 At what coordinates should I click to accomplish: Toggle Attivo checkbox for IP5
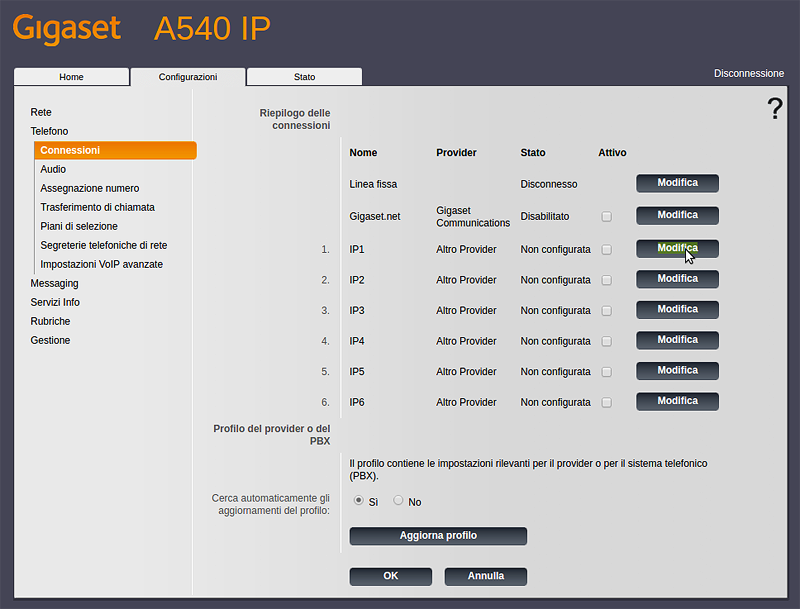point(607,372)
